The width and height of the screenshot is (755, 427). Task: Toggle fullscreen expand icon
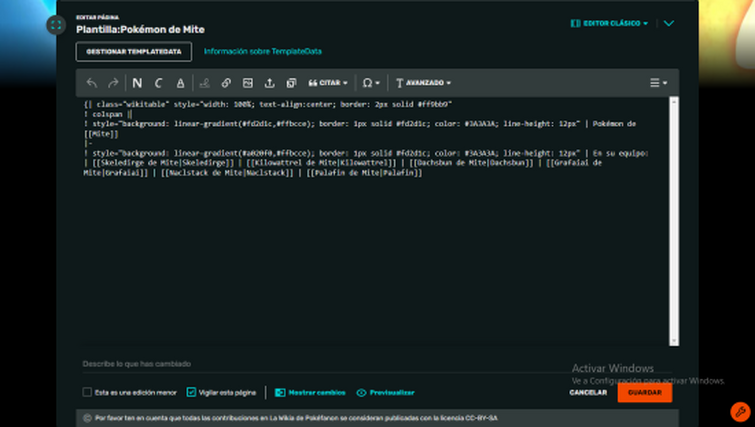tap(56, 25)
